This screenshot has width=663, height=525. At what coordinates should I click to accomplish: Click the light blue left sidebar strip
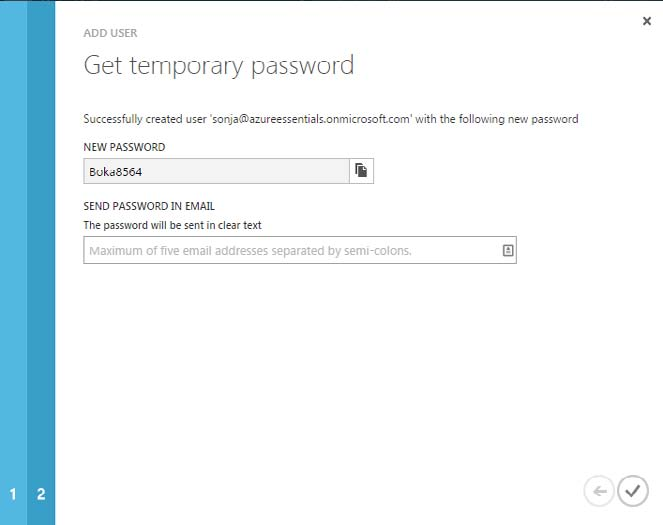click(x=13, y=250)
